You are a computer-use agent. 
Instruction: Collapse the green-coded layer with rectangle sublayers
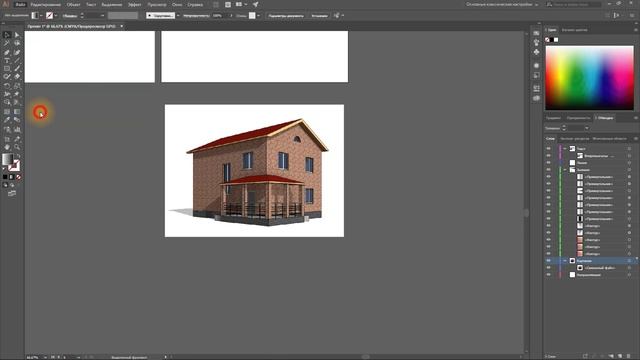pyautogui.click(x=565, y=170)
